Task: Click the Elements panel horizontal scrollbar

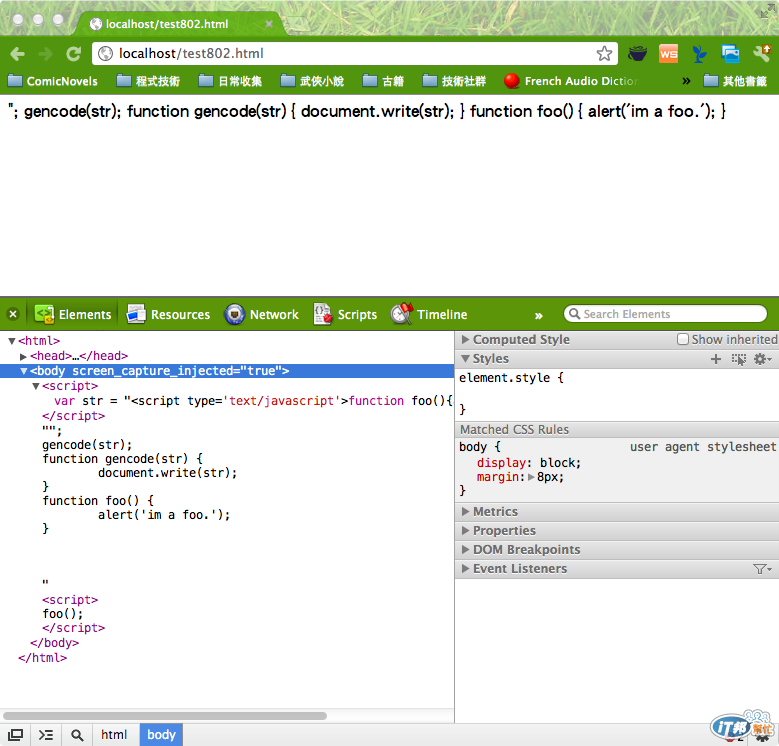Action: [x=165, y=716]
